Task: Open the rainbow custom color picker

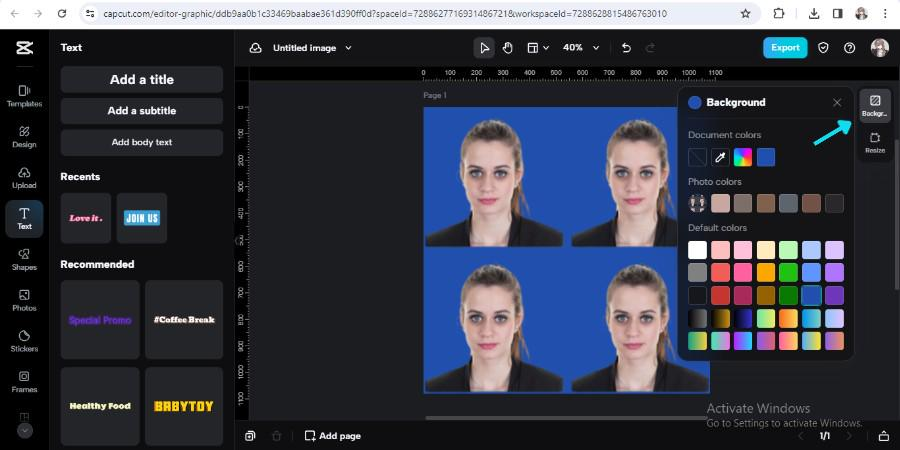Action: pos(743,157)
